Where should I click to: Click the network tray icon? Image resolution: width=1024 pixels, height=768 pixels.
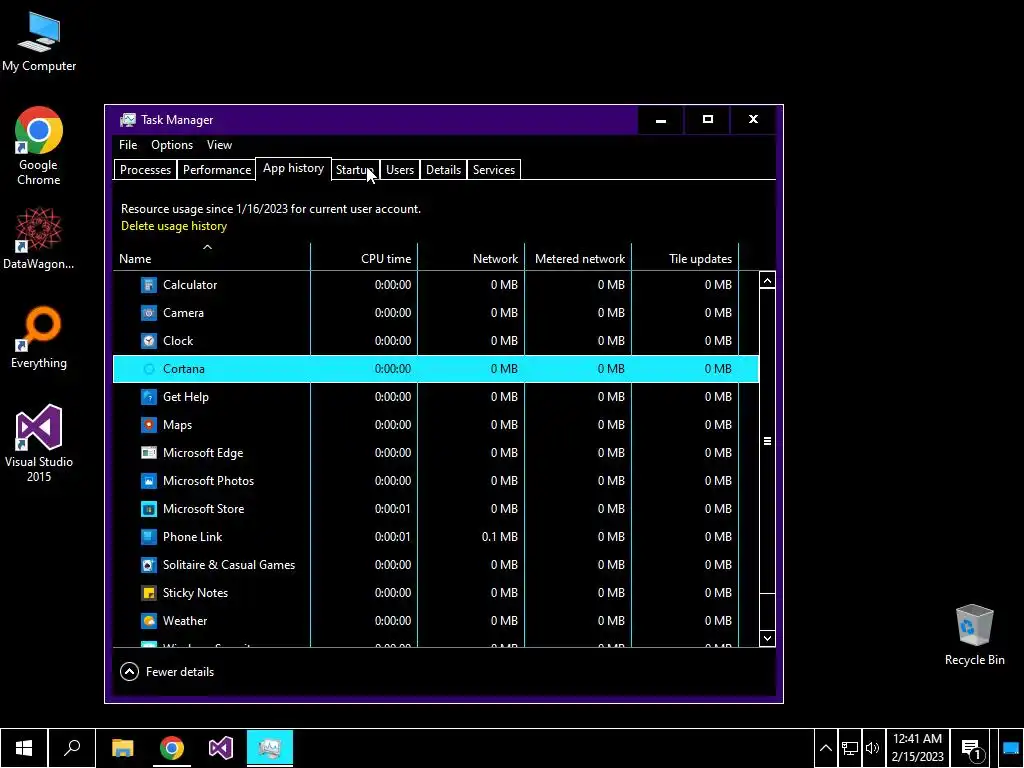[x=850, y=748]
